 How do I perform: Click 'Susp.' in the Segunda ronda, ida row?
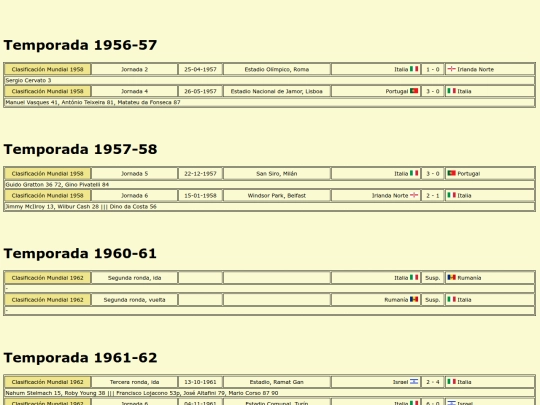tap(433, 278)
